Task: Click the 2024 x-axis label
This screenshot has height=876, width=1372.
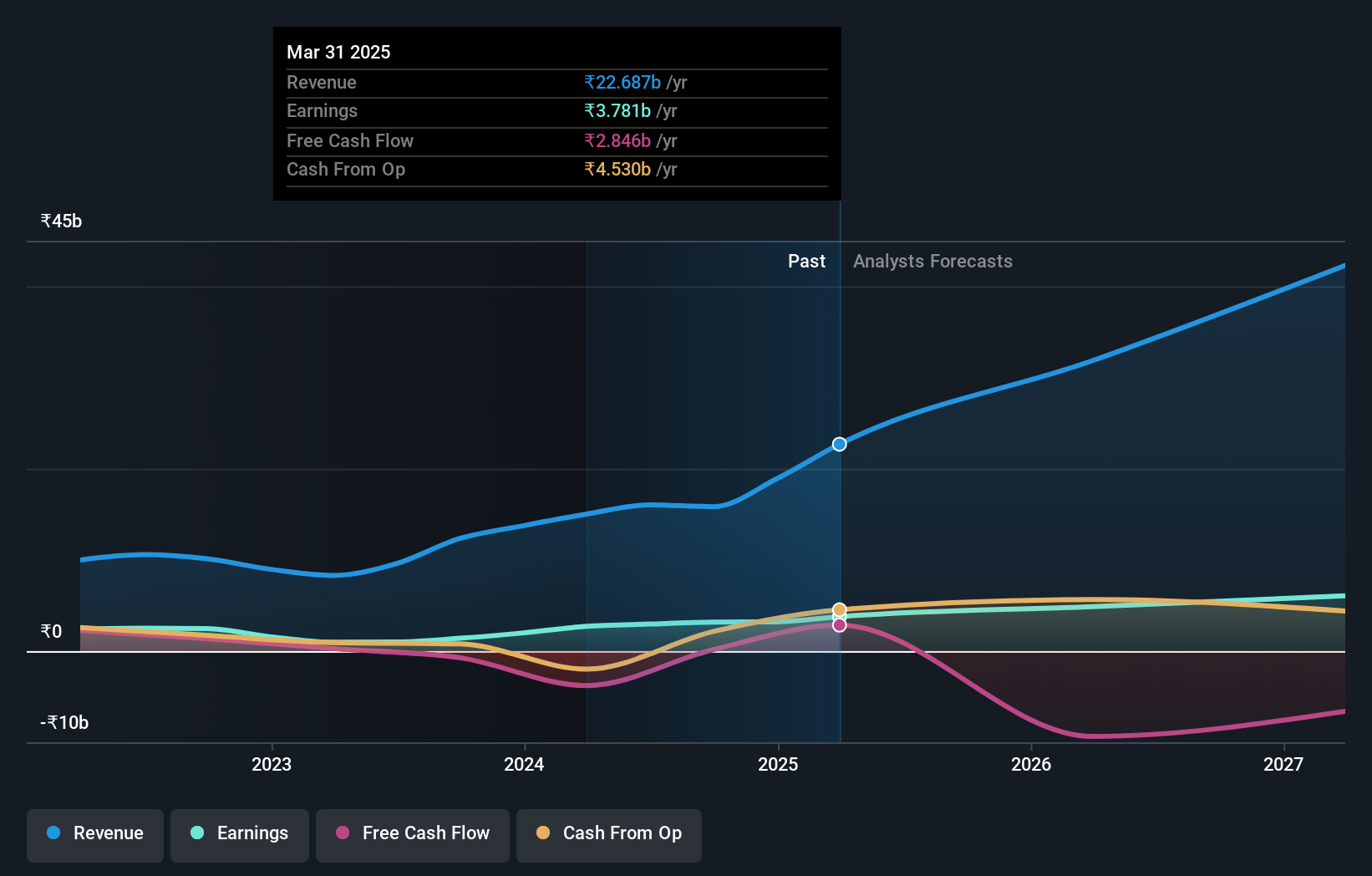Action: [524, 764]
